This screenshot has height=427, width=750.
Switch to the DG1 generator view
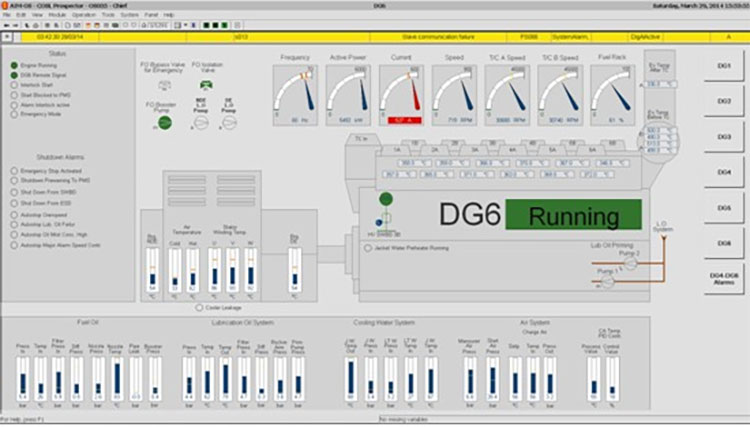[x=724, y=66]
